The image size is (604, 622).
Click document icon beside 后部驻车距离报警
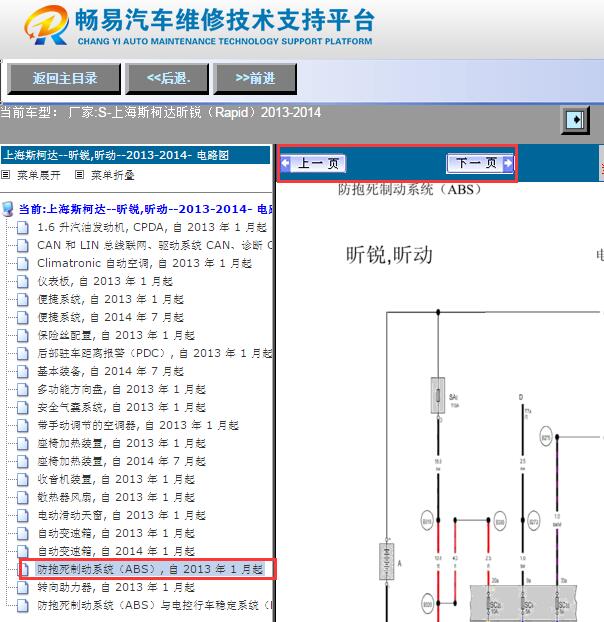coord(23,353)
